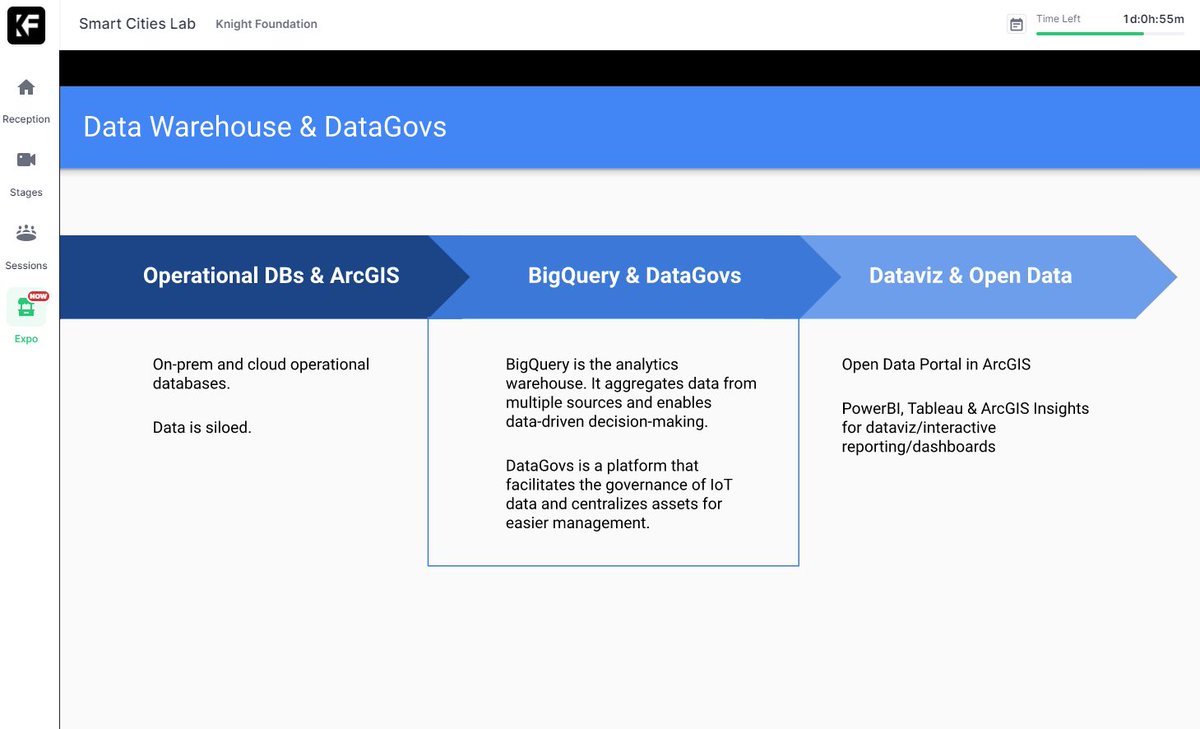Click the calendar schedule icon
Screen dimensions: 1200x729
point(1016,24)
